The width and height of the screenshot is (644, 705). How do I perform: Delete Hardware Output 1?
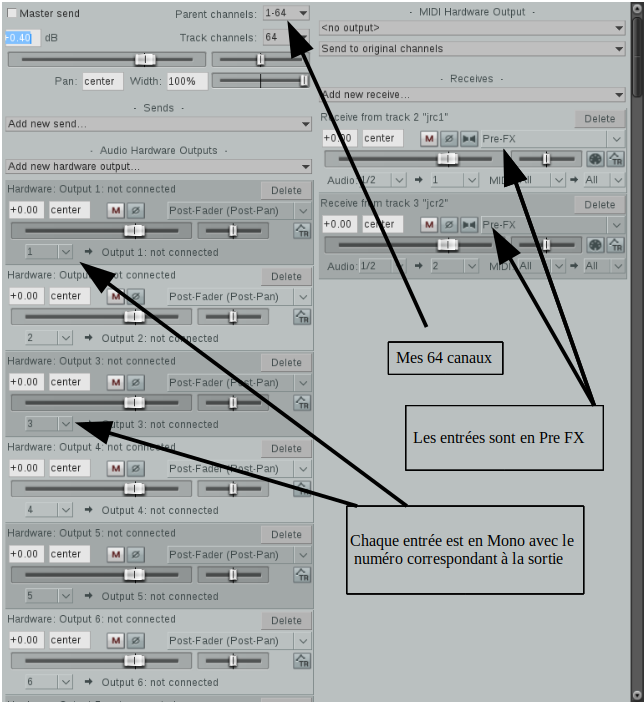click(x=286, y=191)
